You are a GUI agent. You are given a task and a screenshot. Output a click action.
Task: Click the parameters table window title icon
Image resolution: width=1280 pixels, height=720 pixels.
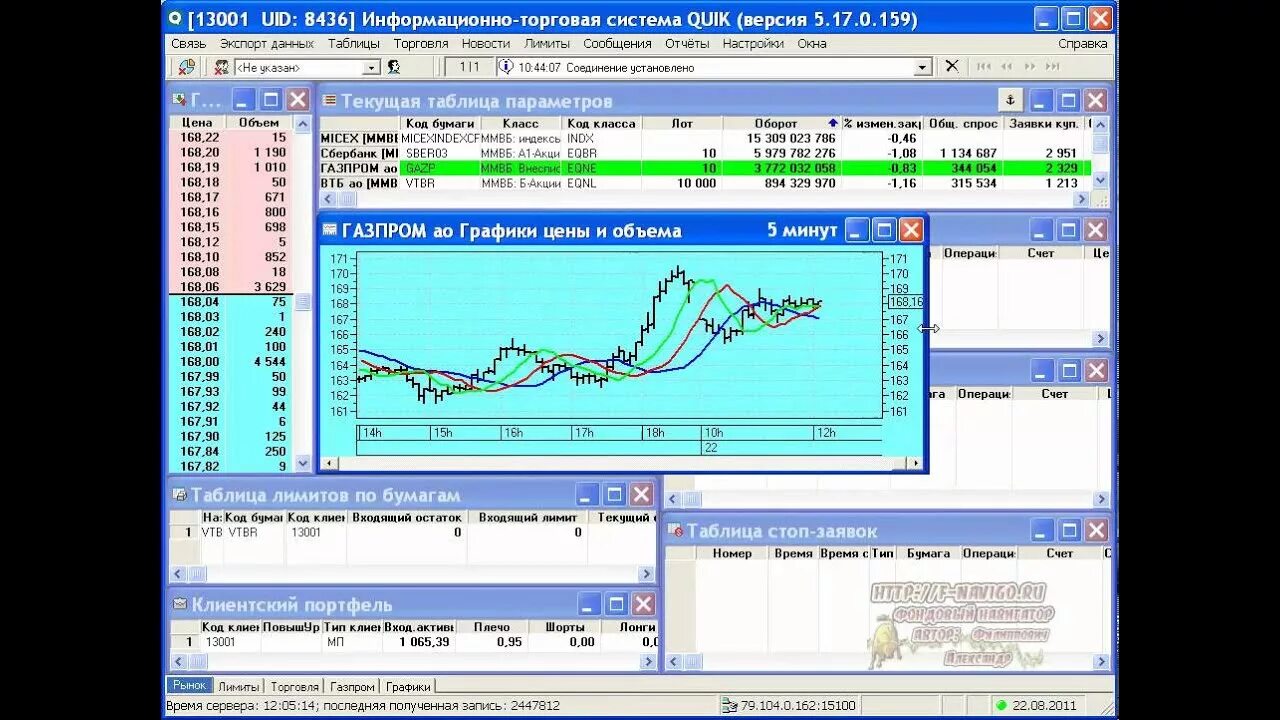tap(329, 101)
